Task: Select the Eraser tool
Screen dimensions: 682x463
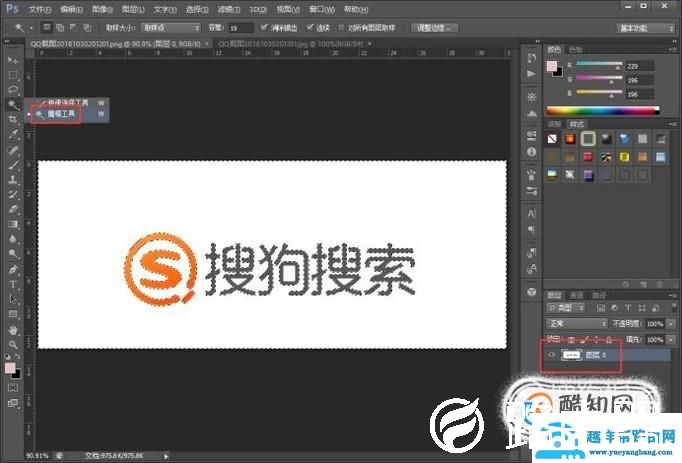Action: (13, 209)
